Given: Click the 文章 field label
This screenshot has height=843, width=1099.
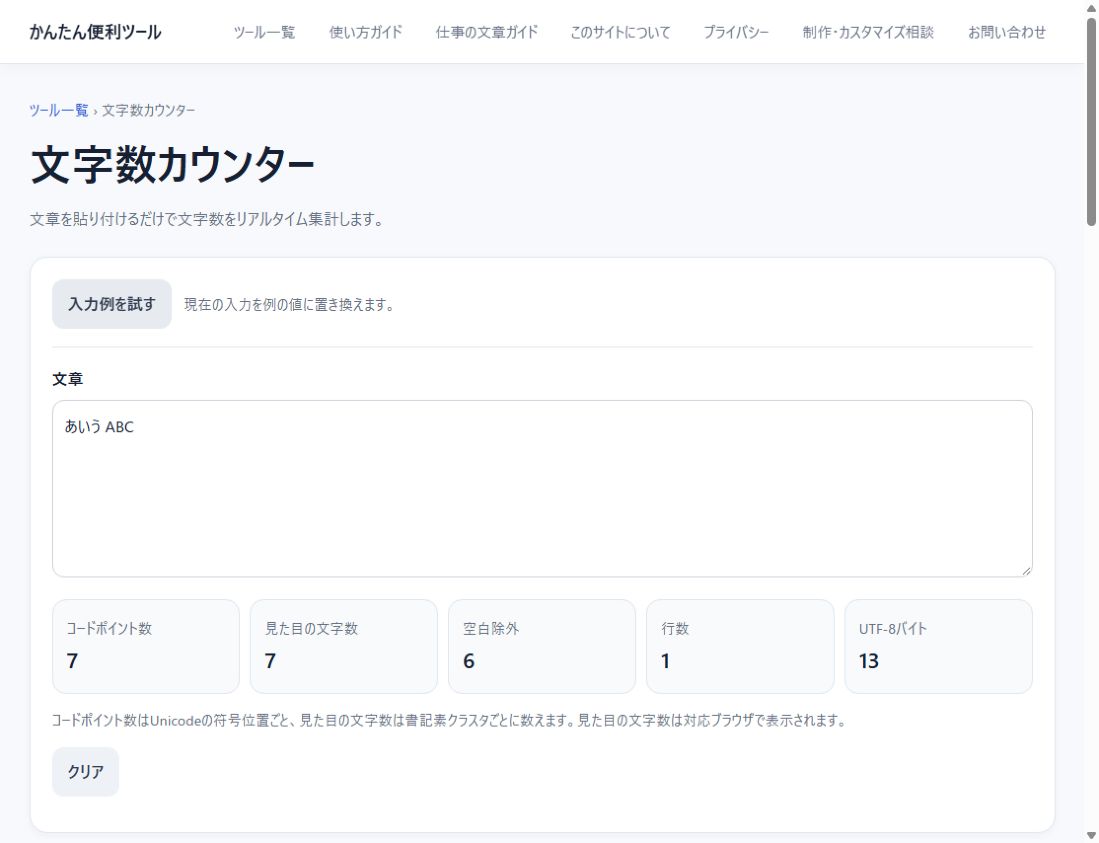Looking at the screenshot, I should (x=68, y=379).
